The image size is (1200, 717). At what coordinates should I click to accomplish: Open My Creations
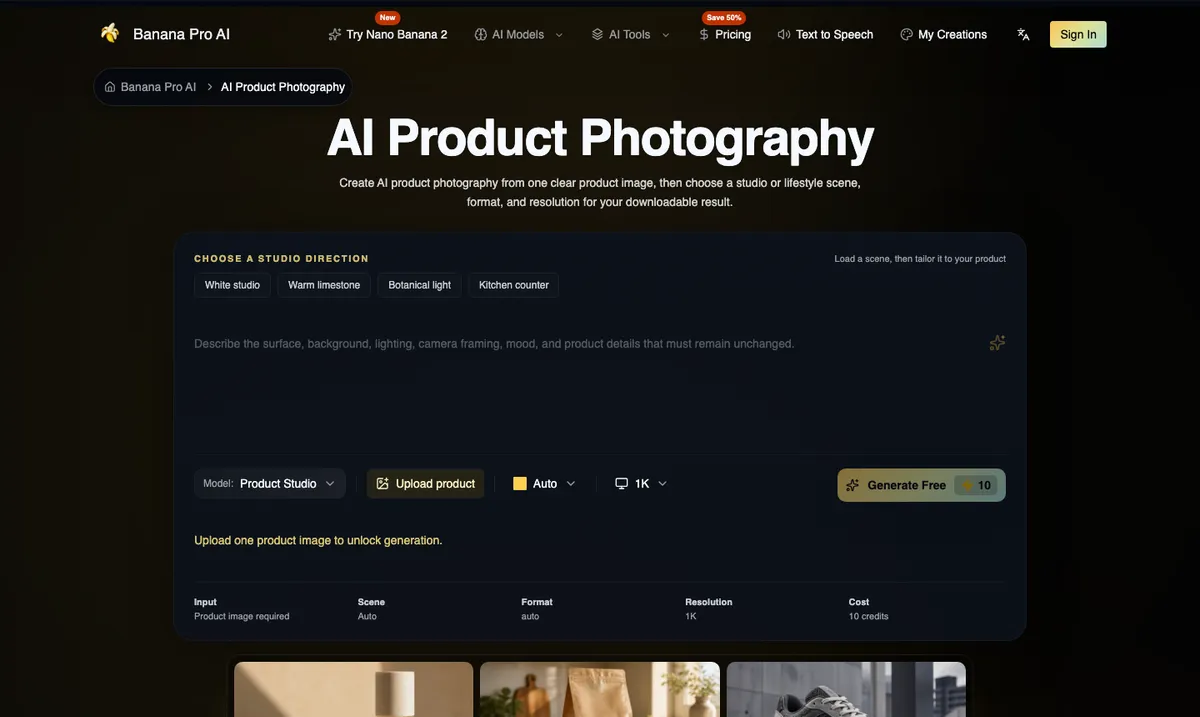943,34
